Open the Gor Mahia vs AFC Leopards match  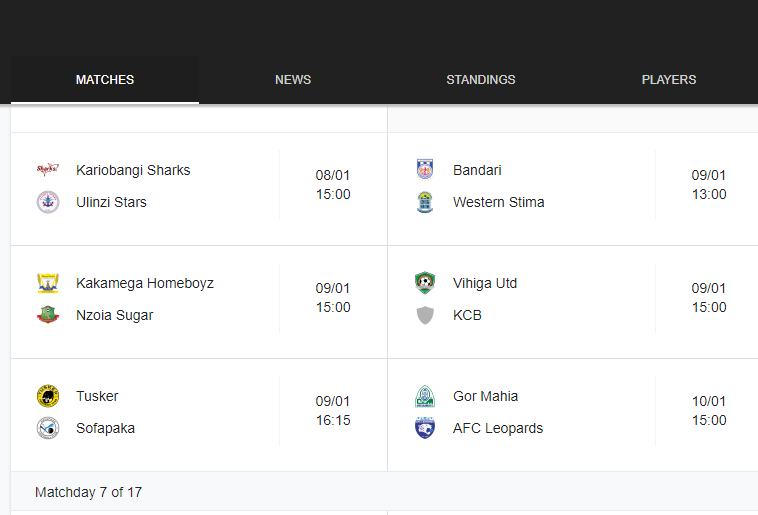point(573,415)
